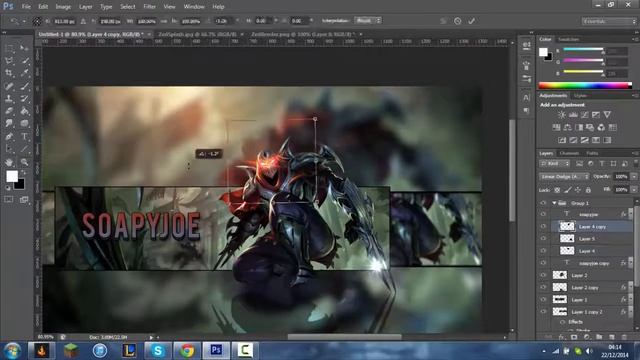Add a Color Balance adjustment
Image resolution: width=640 pixels, height=360 pixels.
click(x=567, y=127)
